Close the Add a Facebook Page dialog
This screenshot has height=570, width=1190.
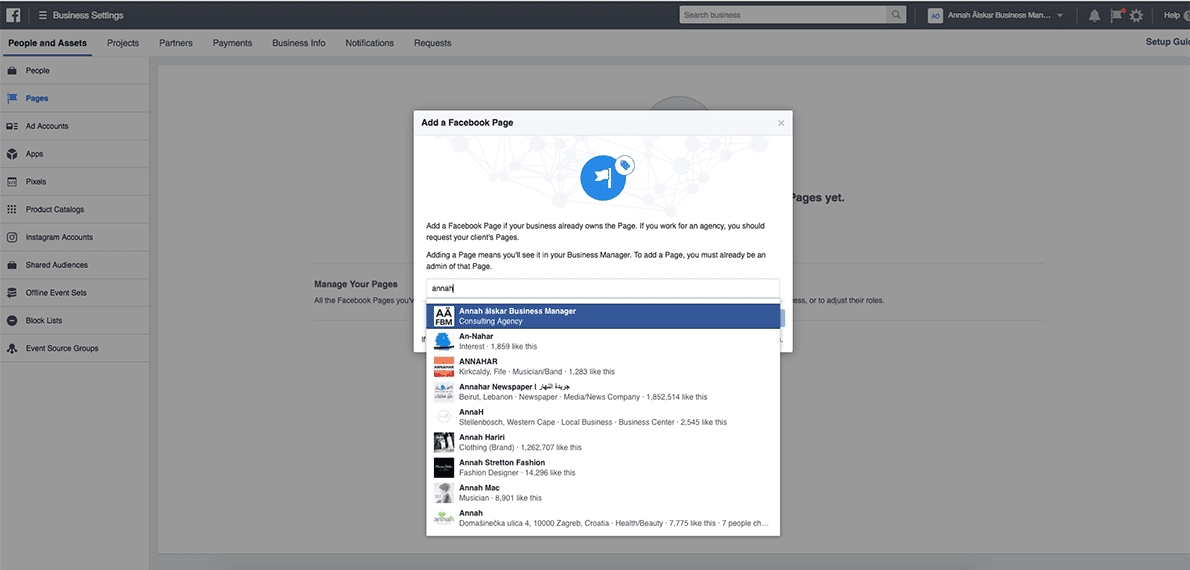pos(781,123)
